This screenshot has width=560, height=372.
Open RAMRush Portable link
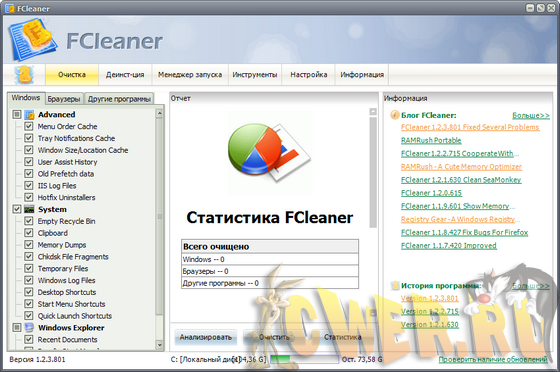pyautogui.click(x=431, y=140)
